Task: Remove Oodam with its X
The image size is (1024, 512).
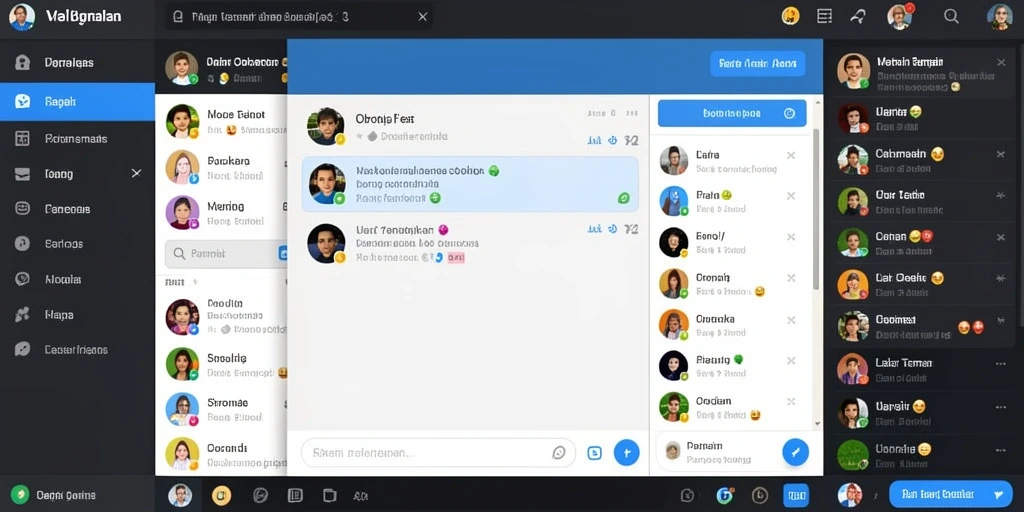Action: [x=791, y=402]
